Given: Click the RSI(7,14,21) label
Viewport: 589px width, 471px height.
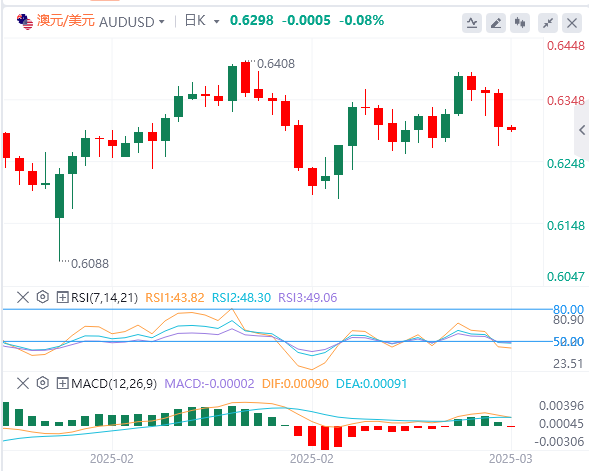Looking at the screenshot, I should (x=104, y=297).
